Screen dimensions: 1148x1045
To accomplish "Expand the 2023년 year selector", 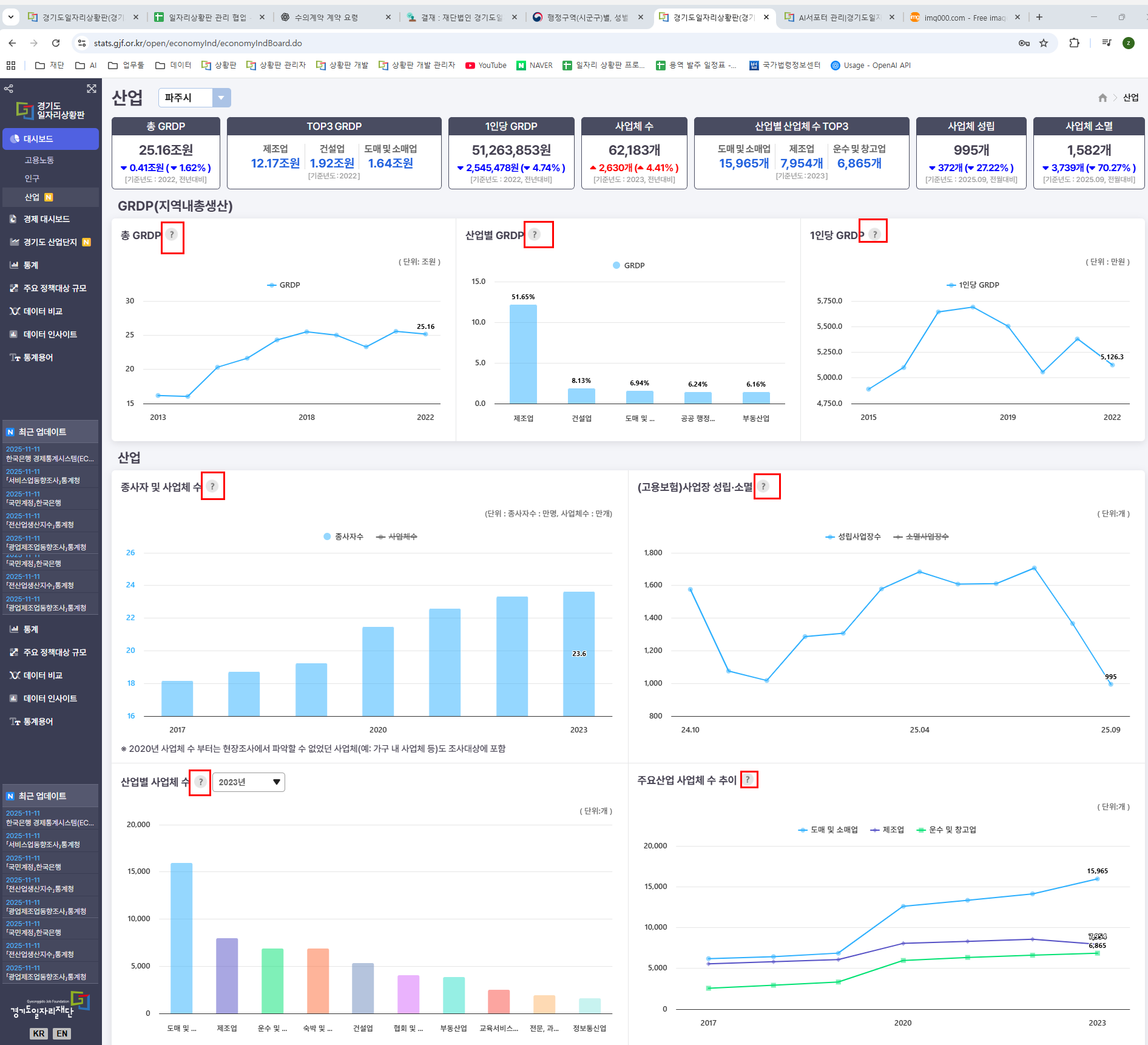I will [249, 782].
